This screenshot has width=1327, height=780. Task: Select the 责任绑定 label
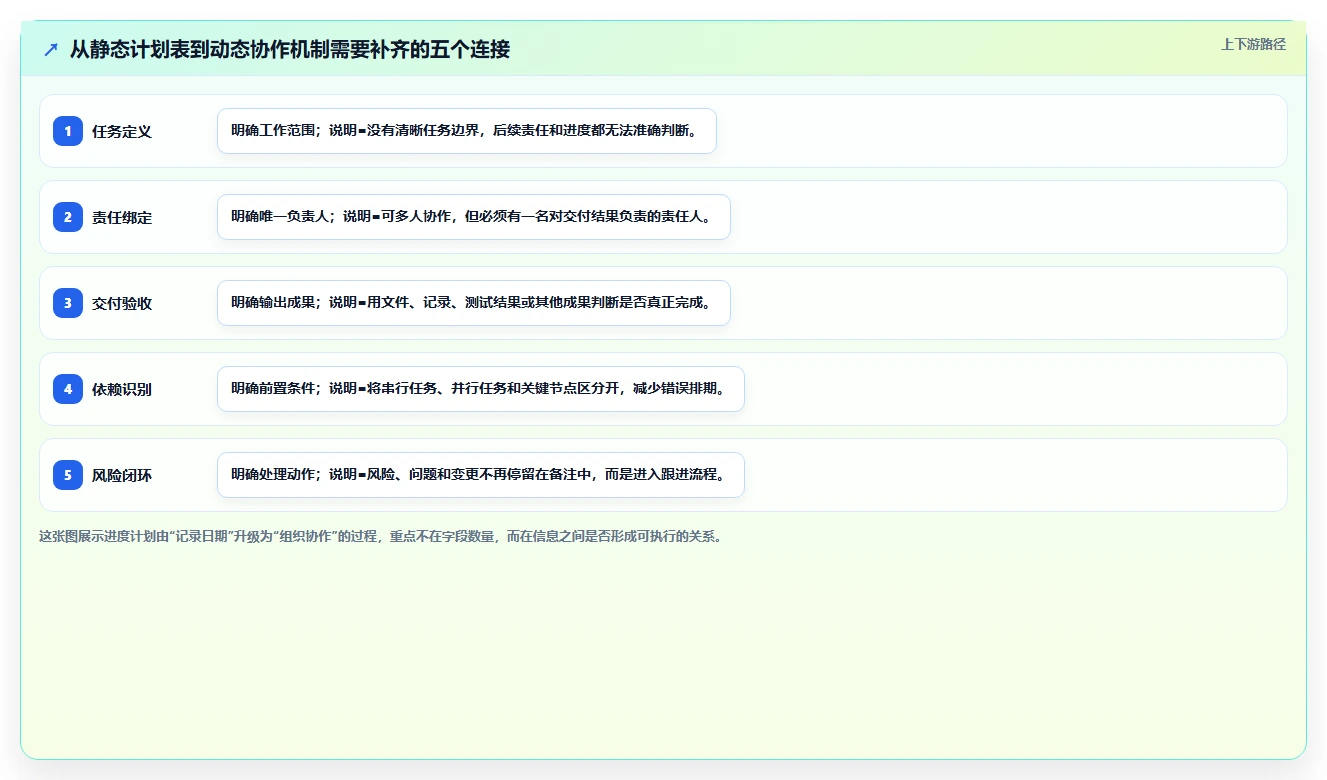pyautogui.click(x=122, y=218)
